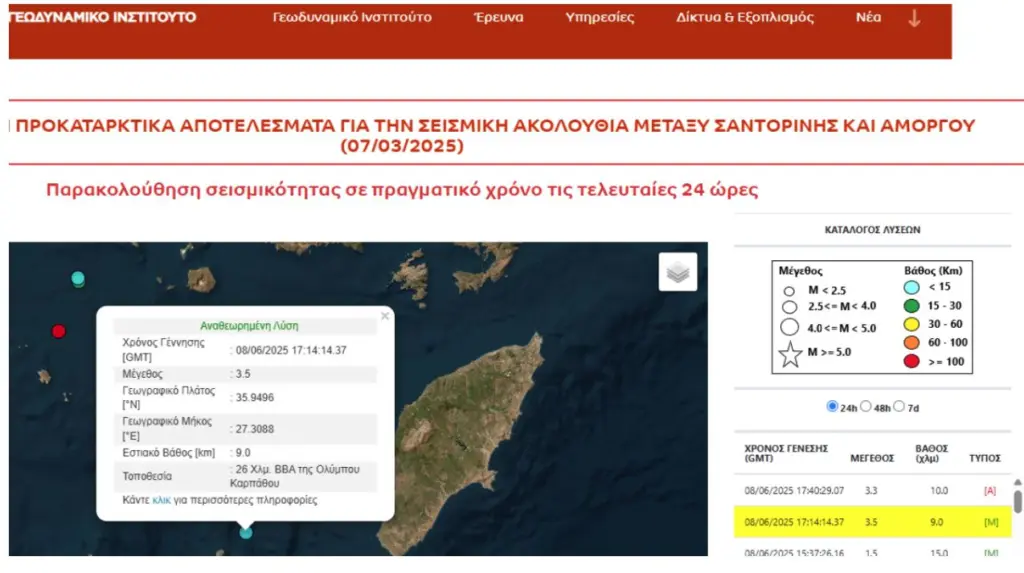Open the map layers switcher
Viewport: 1024px width, 573px height.
click(678, 272)
